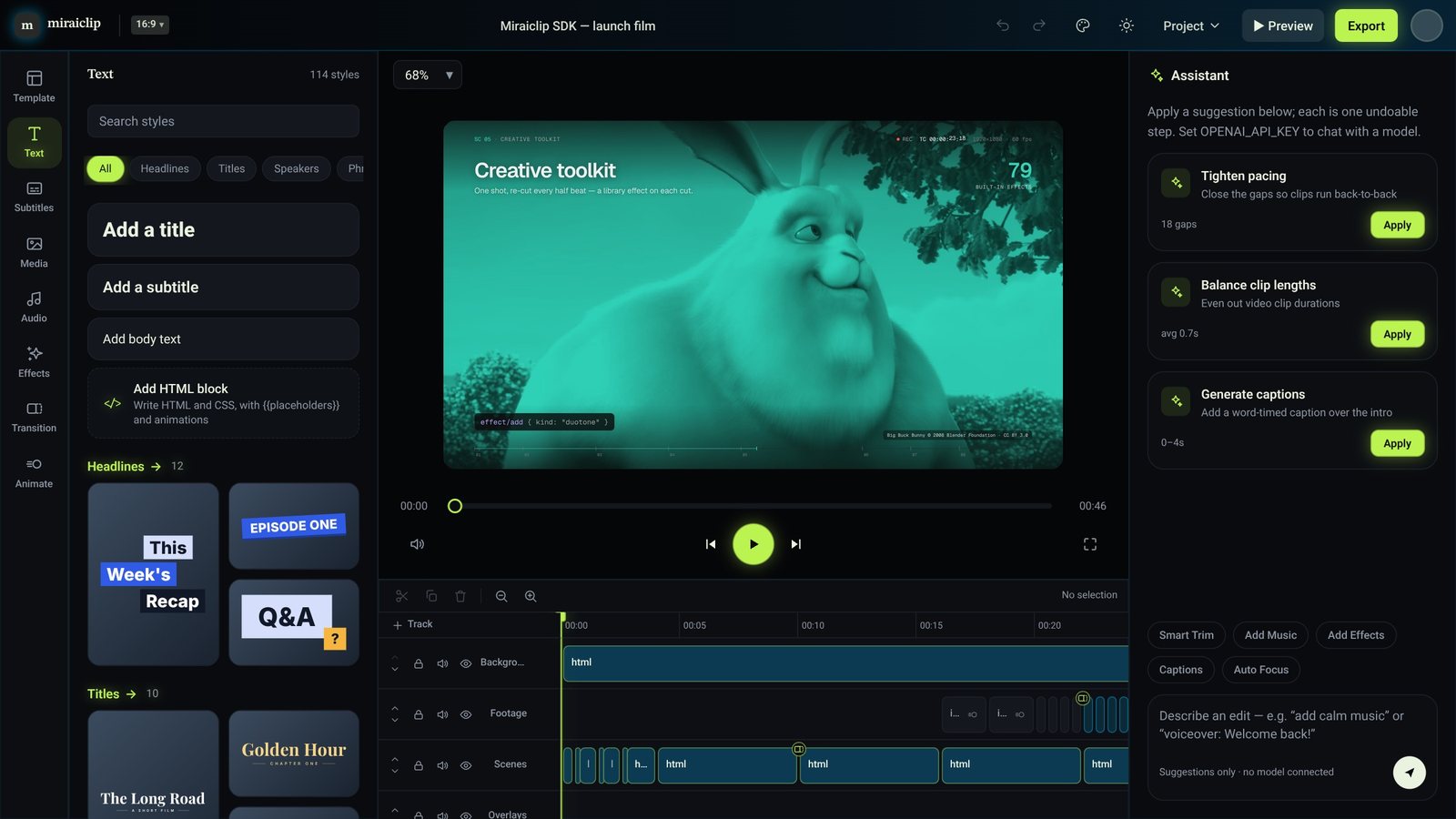The image size is (1456, 819).
Task: Click the trash delete icon in timeline toolbar
Action: [460, 596]
